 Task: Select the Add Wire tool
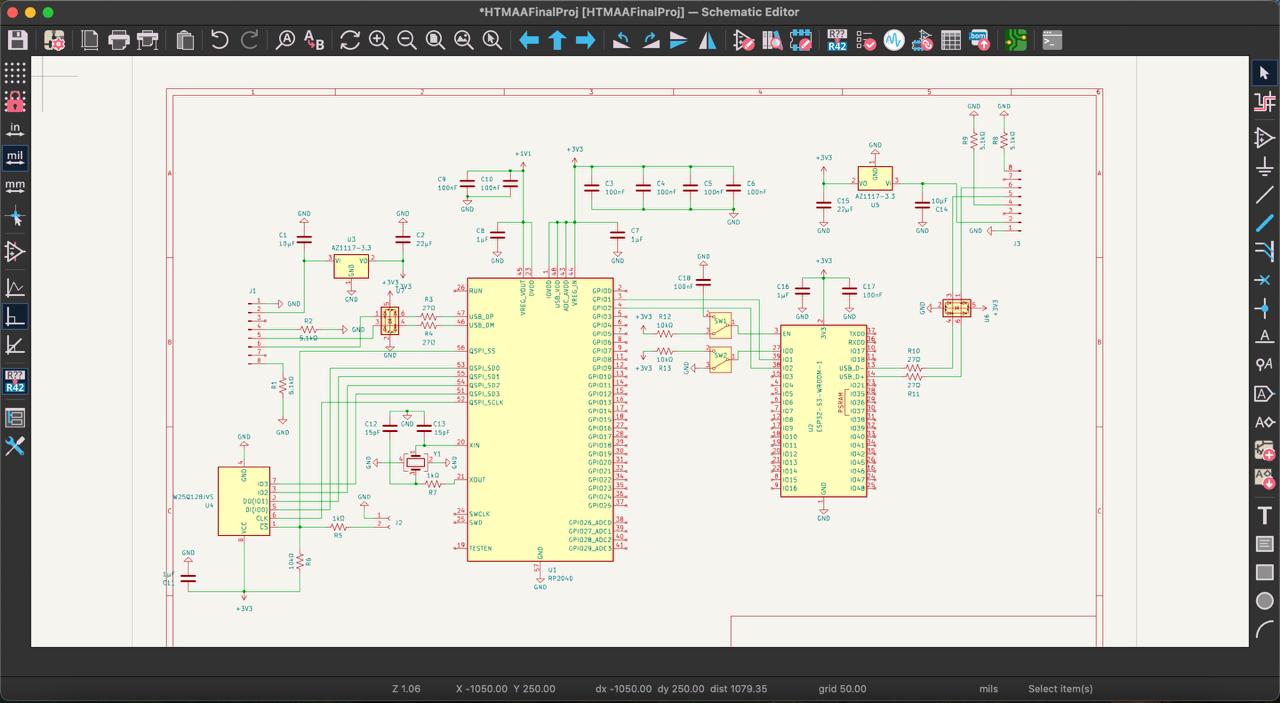1265,194
